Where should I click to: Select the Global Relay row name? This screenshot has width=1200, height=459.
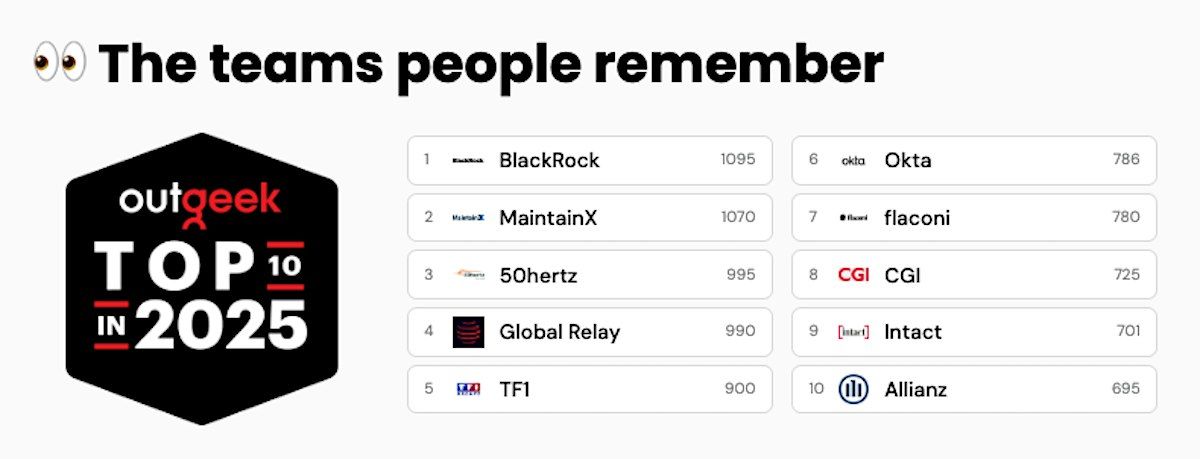[559, 332]
